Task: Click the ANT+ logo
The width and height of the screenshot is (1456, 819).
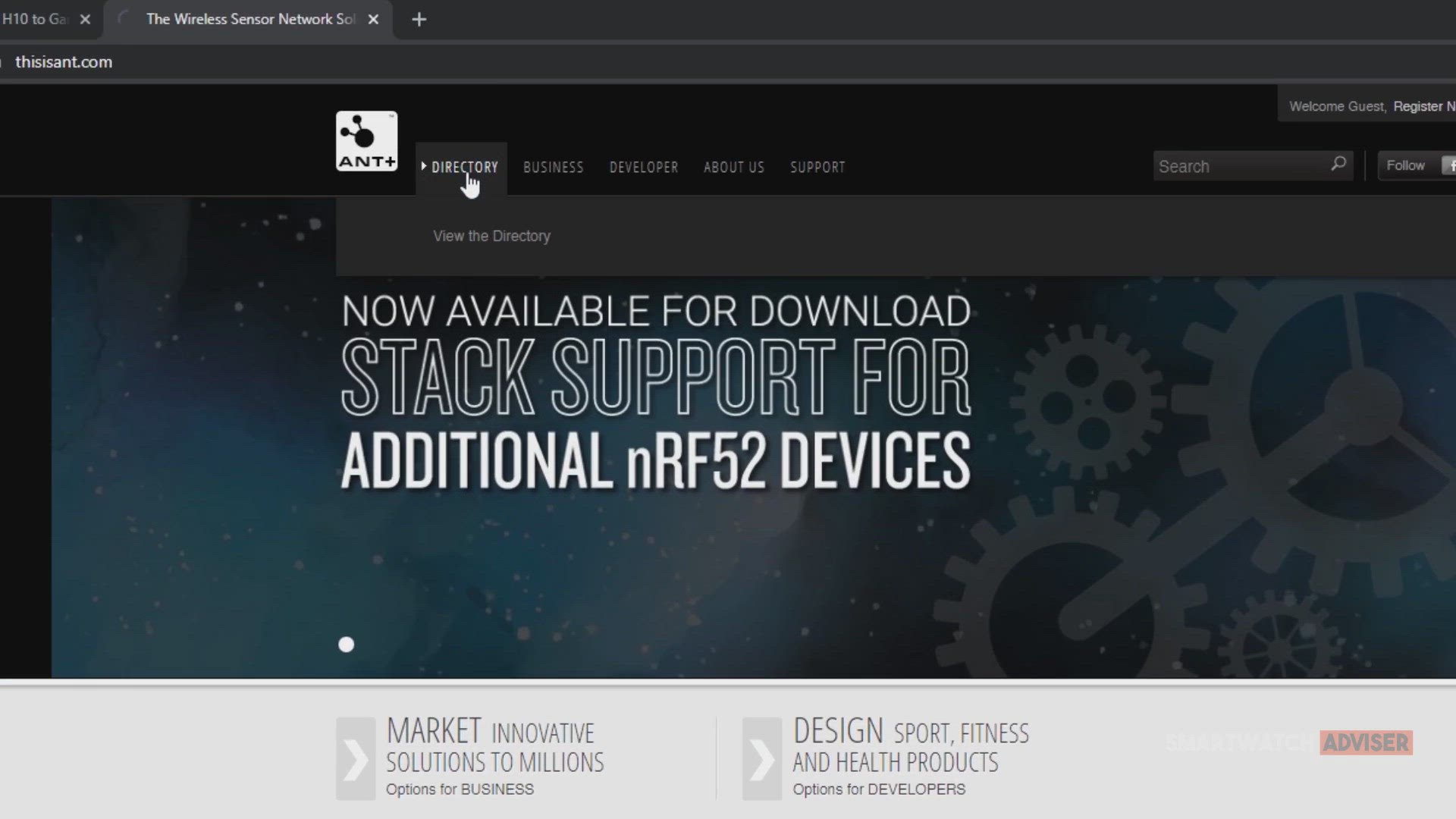Action: [366, 141]
